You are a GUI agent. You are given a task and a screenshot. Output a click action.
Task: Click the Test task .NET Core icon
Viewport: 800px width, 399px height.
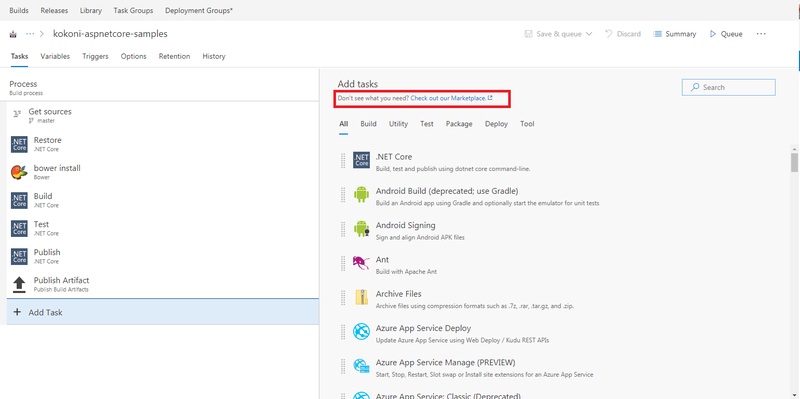[x=19, y=229]
